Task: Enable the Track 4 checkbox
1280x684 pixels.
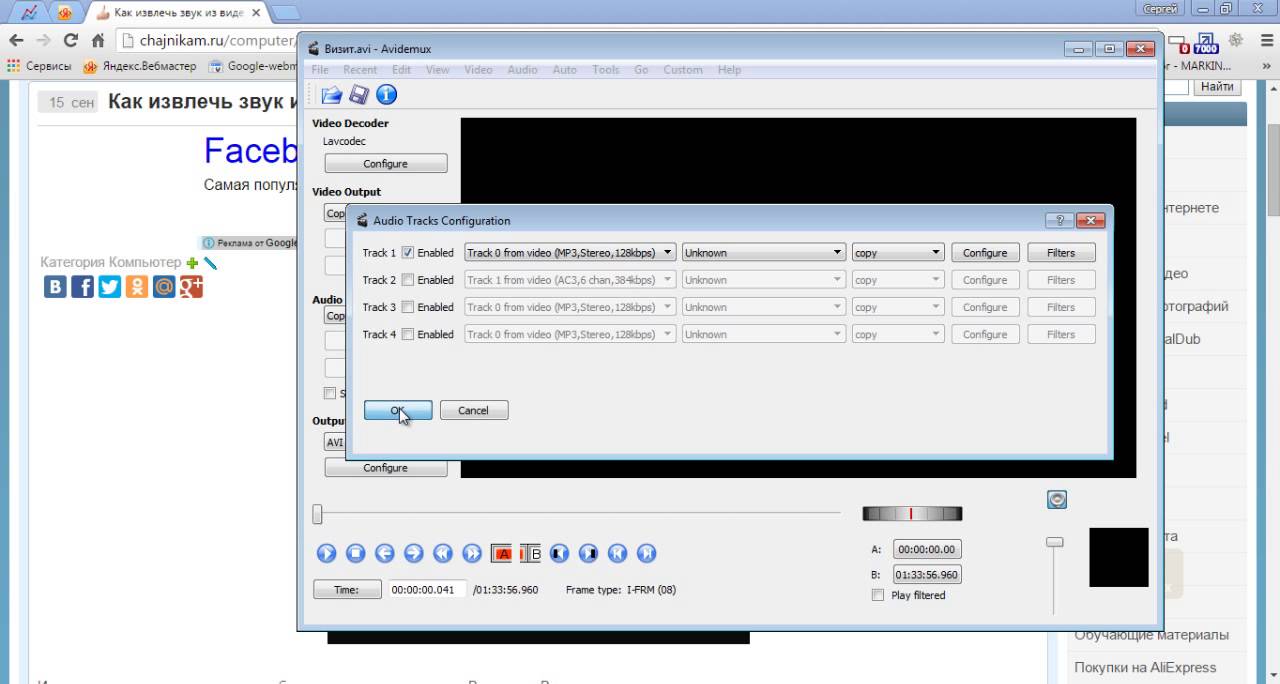Action: (x=407, y=334)
